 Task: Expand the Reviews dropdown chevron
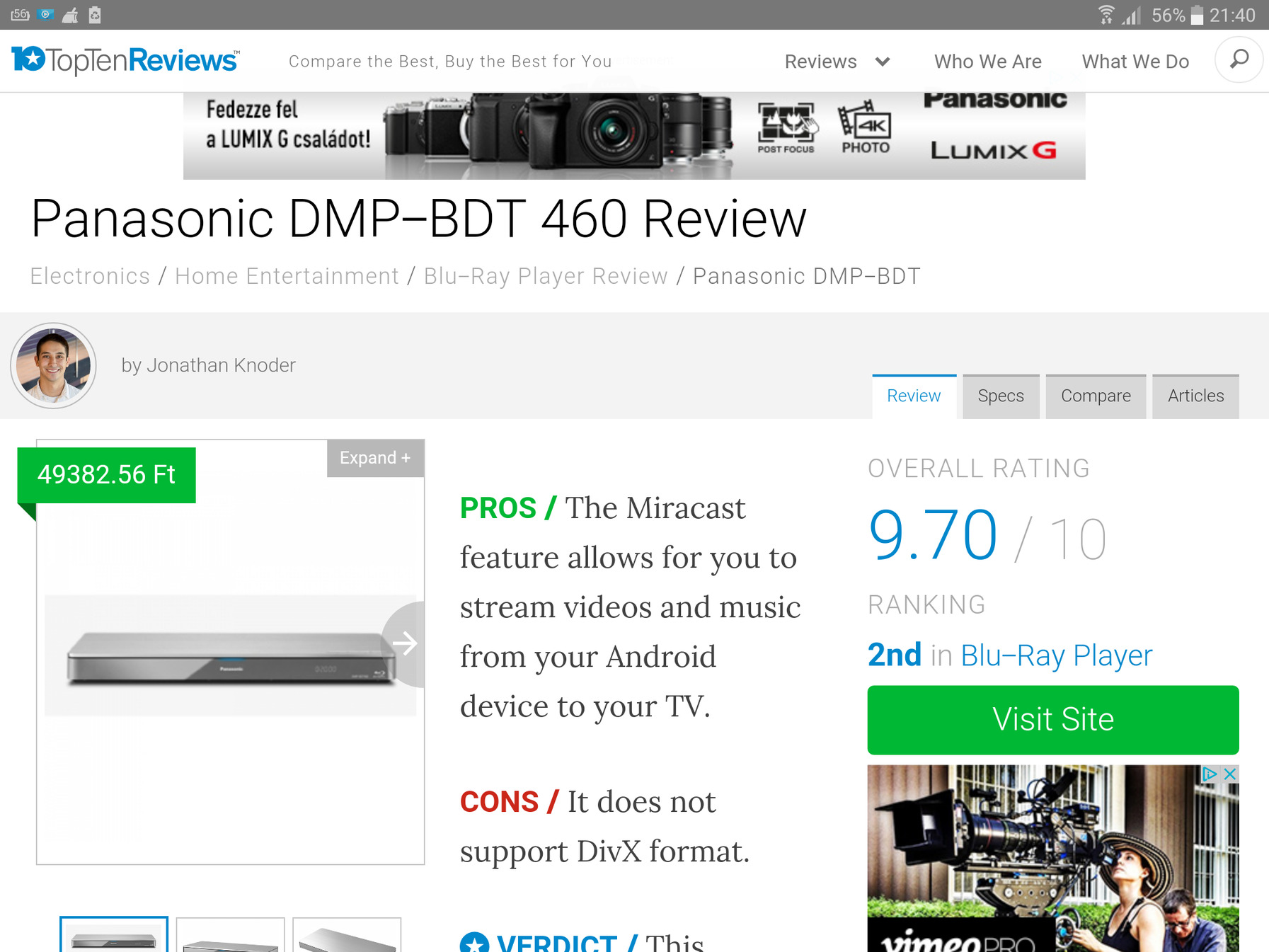882,62
